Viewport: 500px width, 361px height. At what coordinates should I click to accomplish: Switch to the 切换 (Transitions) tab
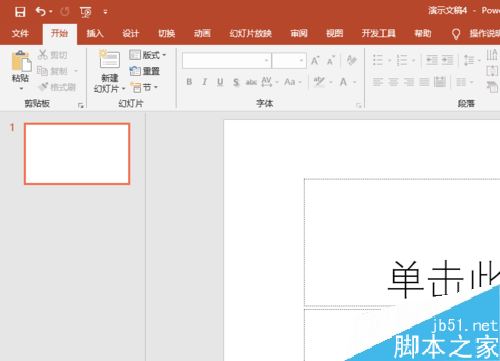[x=166, y=33]
